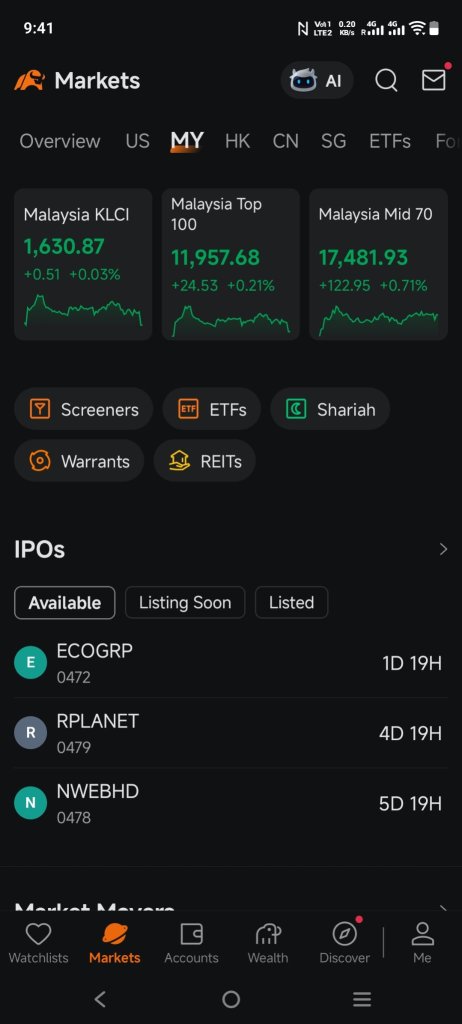Viewport: 462px width, 1024px height.
Task: Open the REITs shortcut label
Action: (222, 462)
